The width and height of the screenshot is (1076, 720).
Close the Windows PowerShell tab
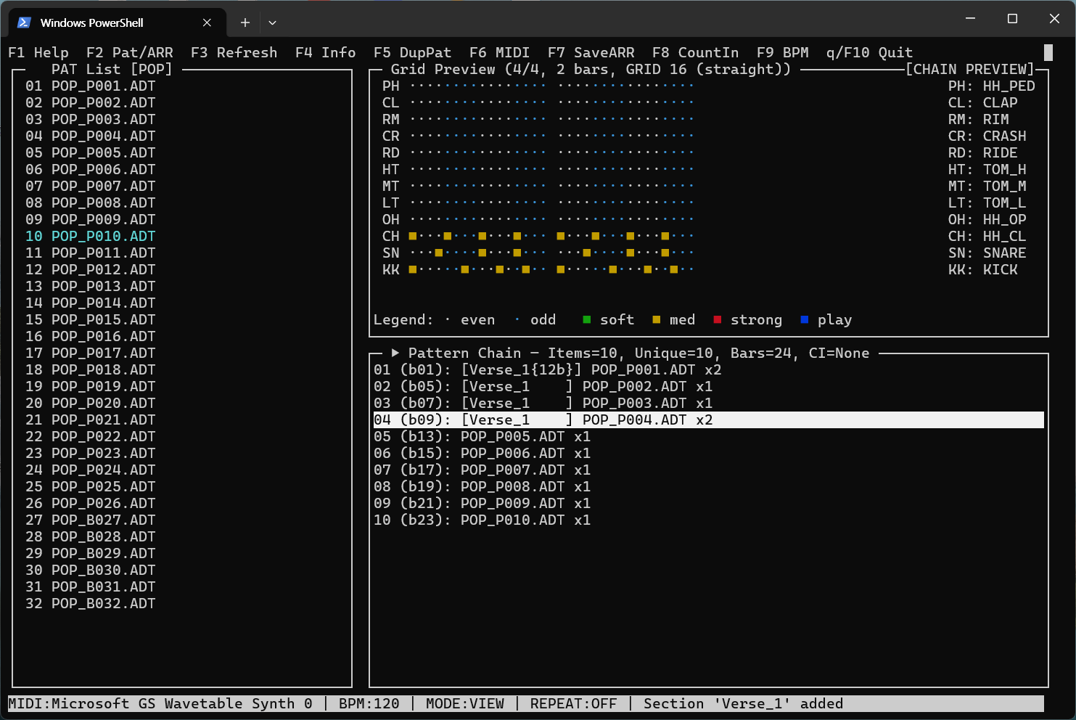tap(207, 22)
